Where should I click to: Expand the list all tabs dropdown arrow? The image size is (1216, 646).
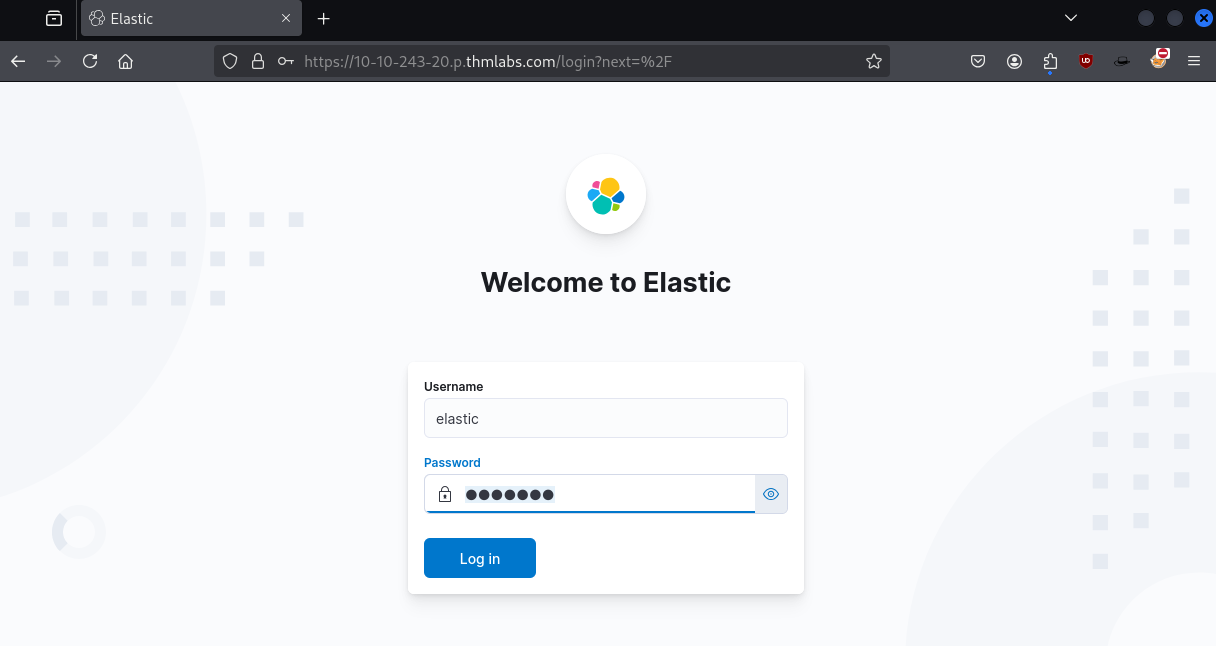(x=1071, y=18)
